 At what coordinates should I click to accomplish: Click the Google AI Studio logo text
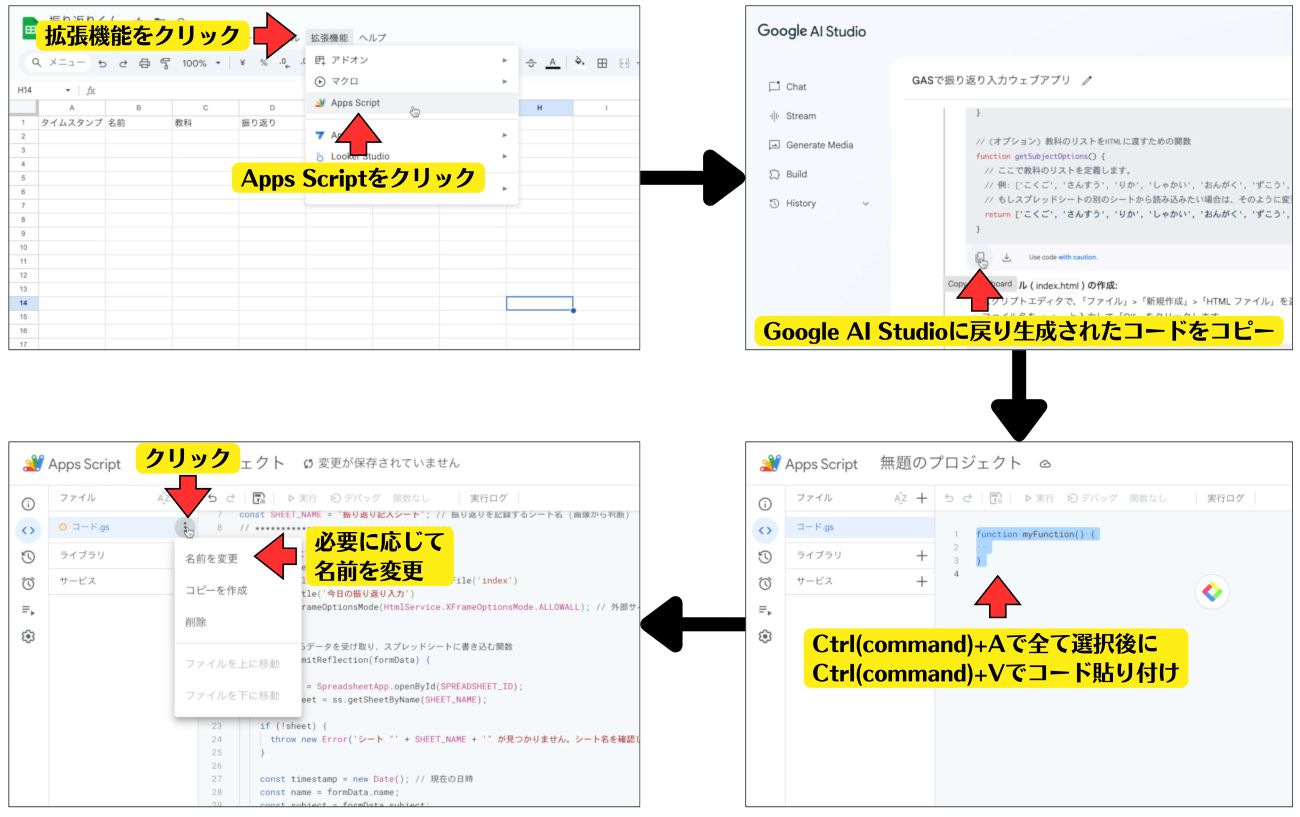tap(811, 31)
